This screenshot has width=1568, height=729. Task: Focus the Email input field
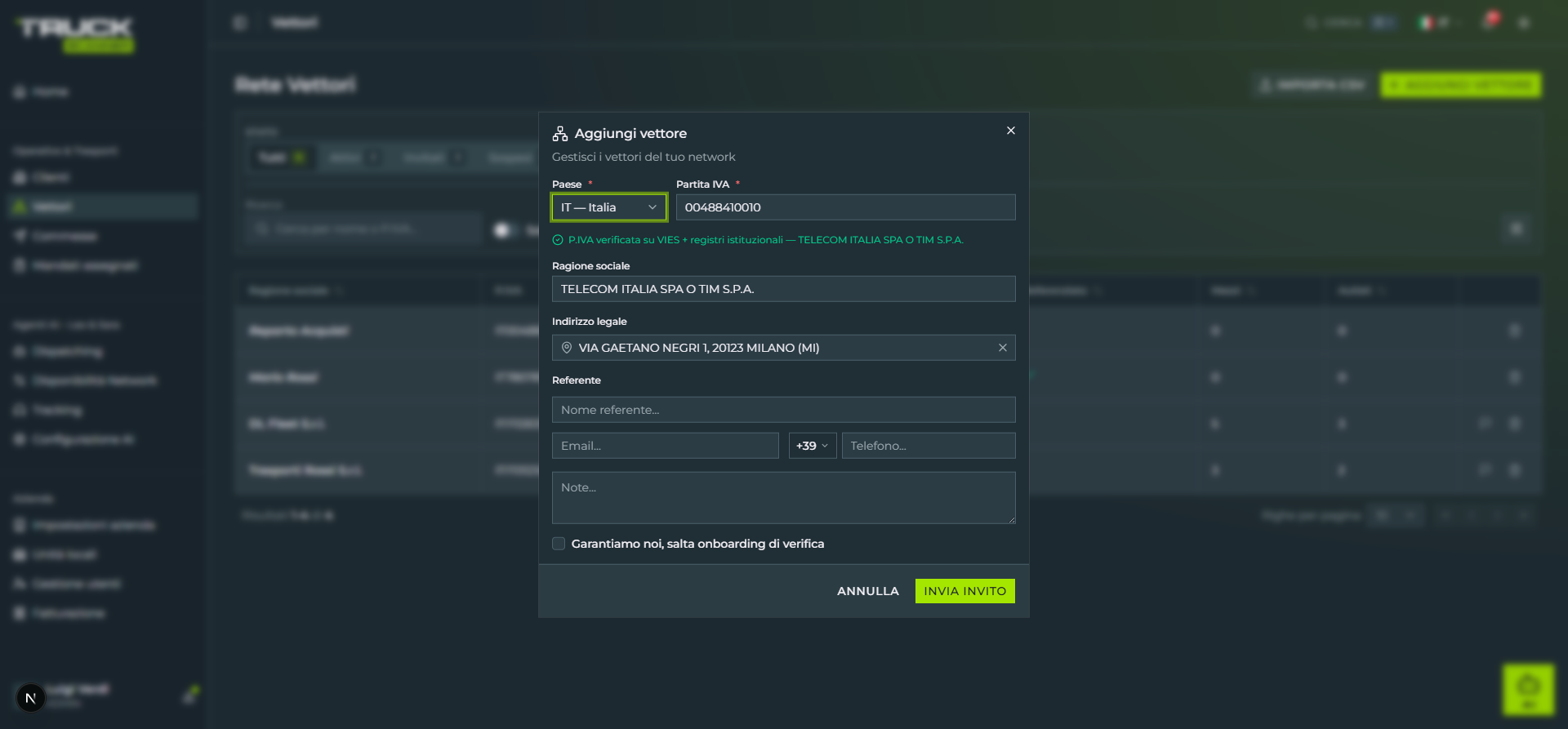point(665,446)
